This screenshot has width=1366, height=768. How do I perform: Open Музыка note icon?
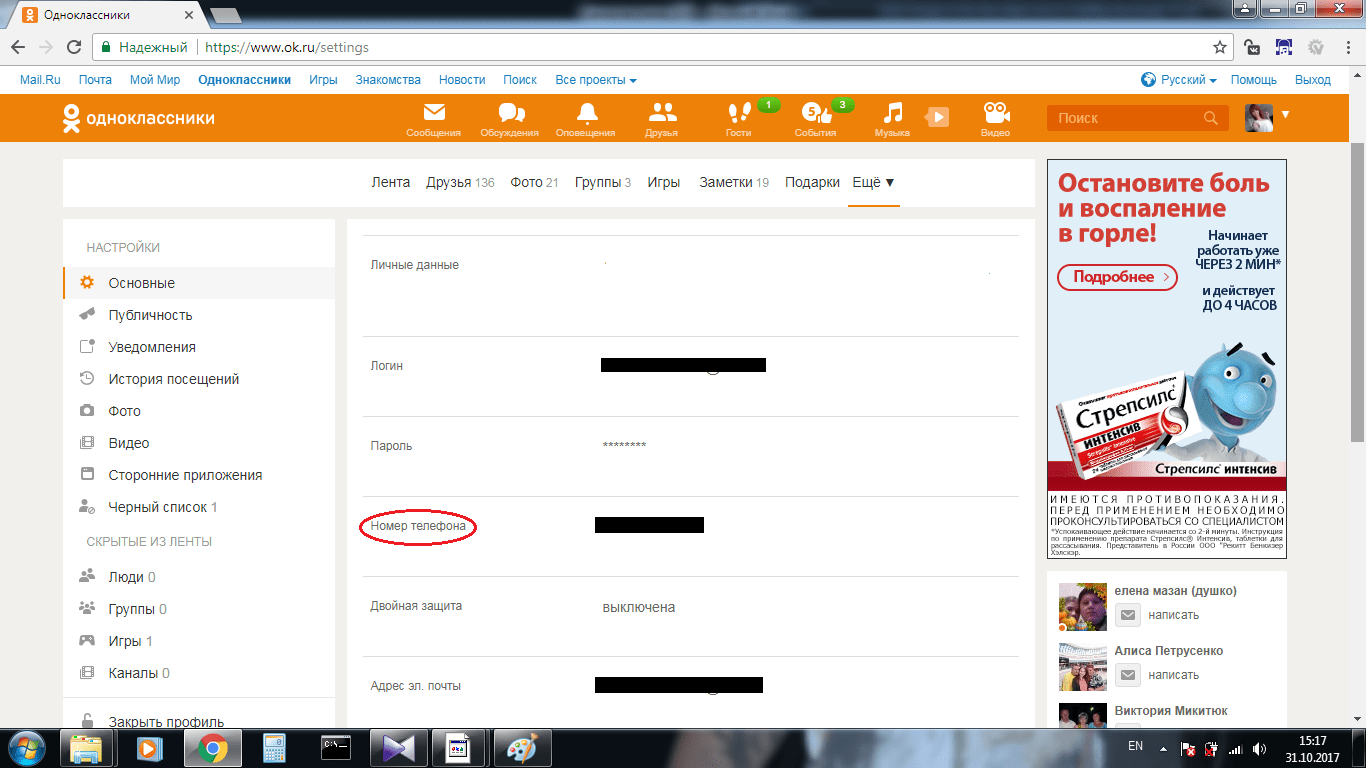[892, 118]
